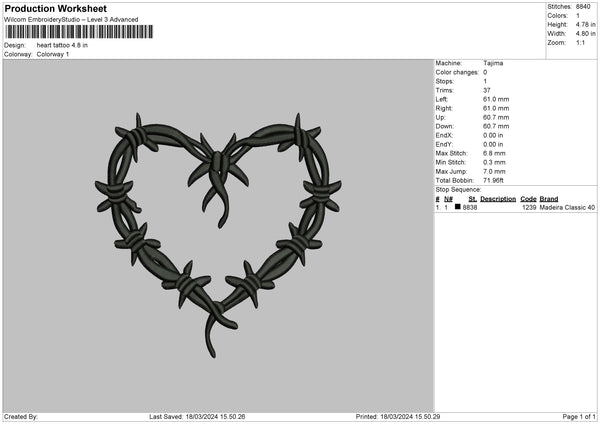Select the Zoom 1:1 value
This screenshot has width=600, height=424.
pos(580,44)
